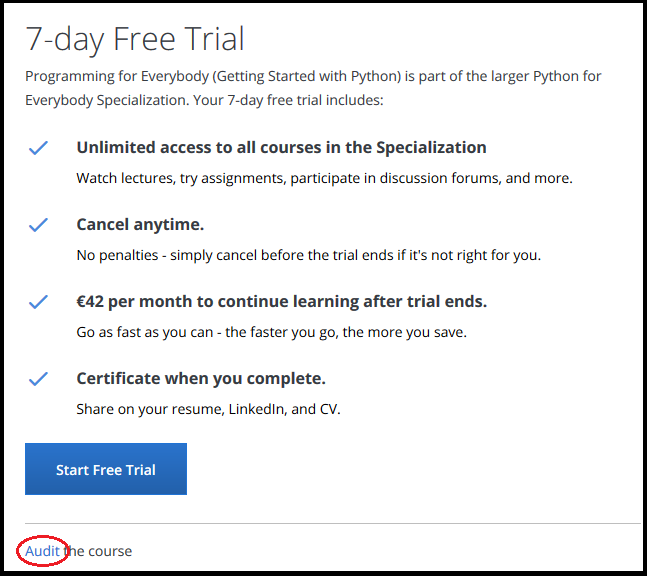Click the horizontal divider above Audit
Viewport: 647px width, 576px height.
[x=330, y=523]
